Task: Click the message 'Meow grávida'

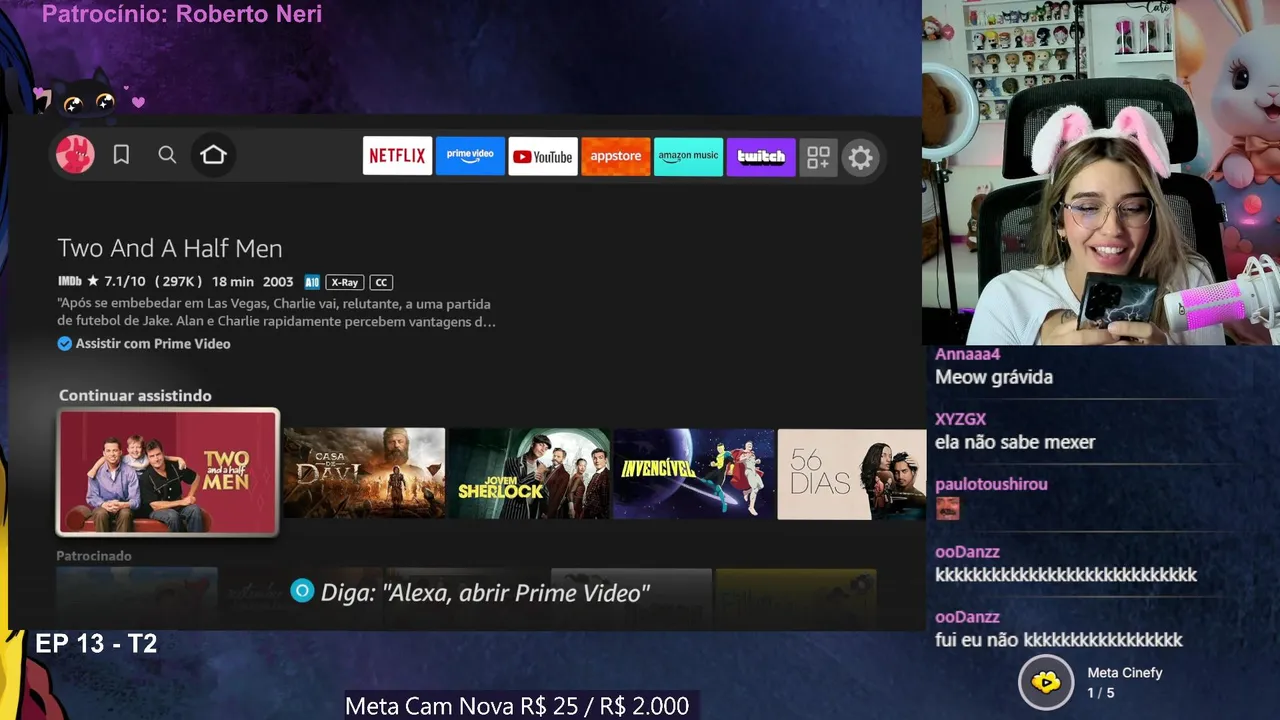Action: (x=994, y=377)
